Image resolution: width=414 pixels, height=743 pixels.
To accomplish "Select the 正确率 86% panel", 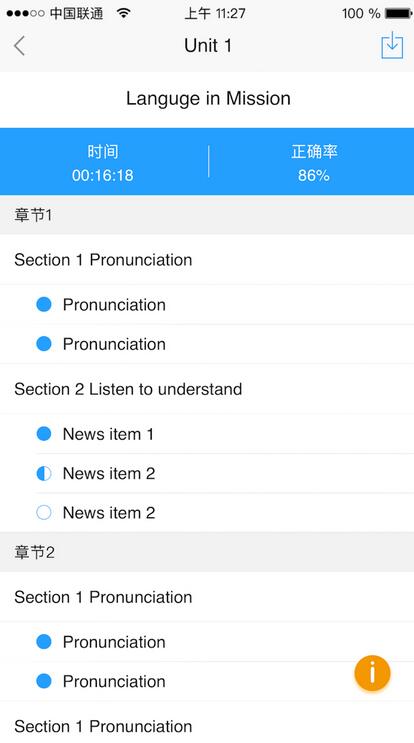I will (x=312, y=162).
